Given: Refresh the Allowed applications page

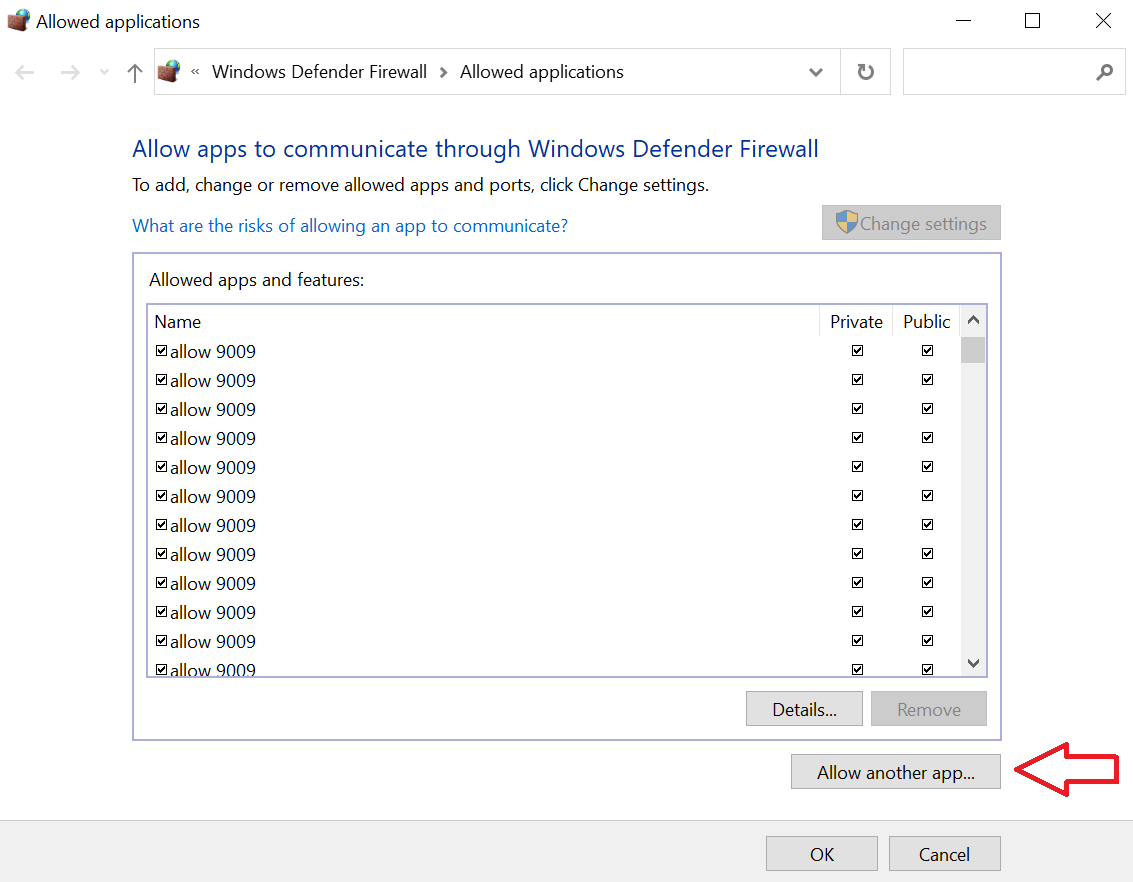Looking at the screenshot, I should click(x=865, y=72).
